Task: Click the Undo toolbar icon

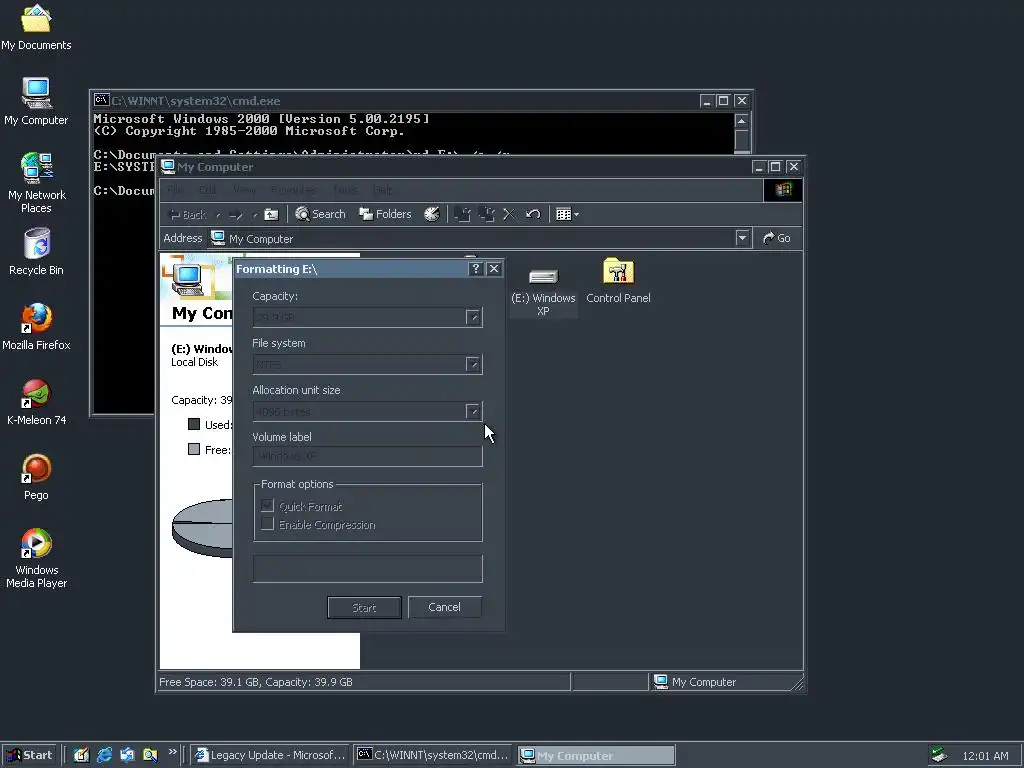Action: click(x=533, y=214)
